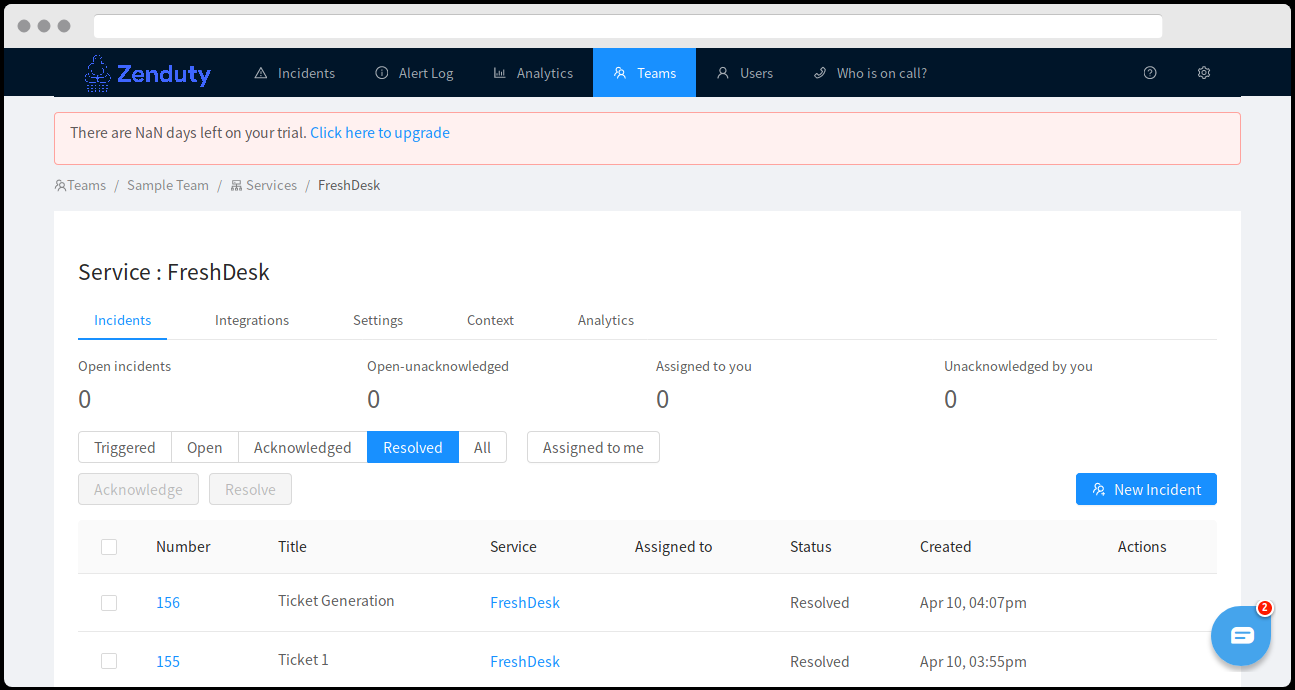Filter by Triggered incidents
Screen dimensions: 1295x690
coord(125,447)
